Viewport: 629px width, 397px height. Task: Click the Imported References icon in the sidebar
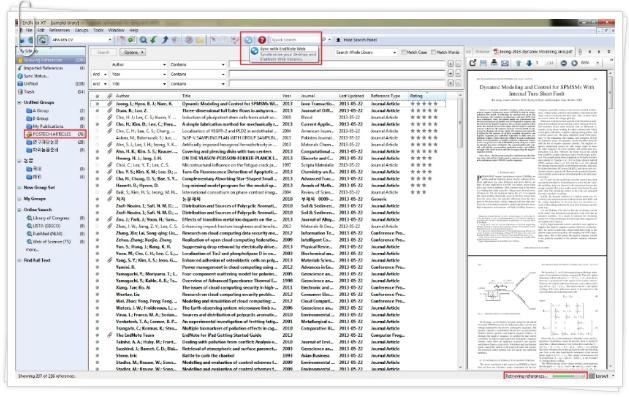(20, 68)
